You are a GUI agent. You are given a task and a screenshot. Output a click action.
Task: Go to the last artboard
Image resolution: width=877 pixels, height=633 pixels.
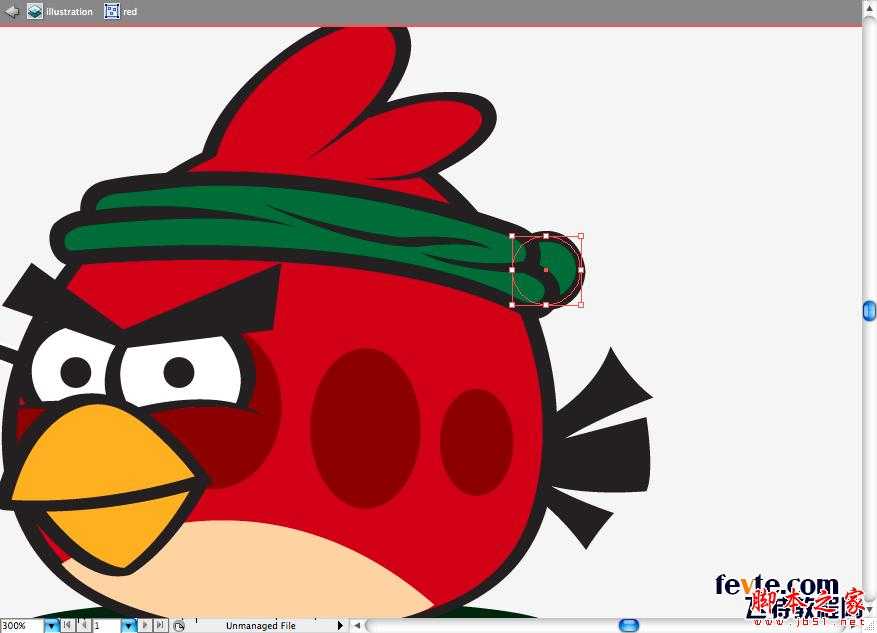160,625
